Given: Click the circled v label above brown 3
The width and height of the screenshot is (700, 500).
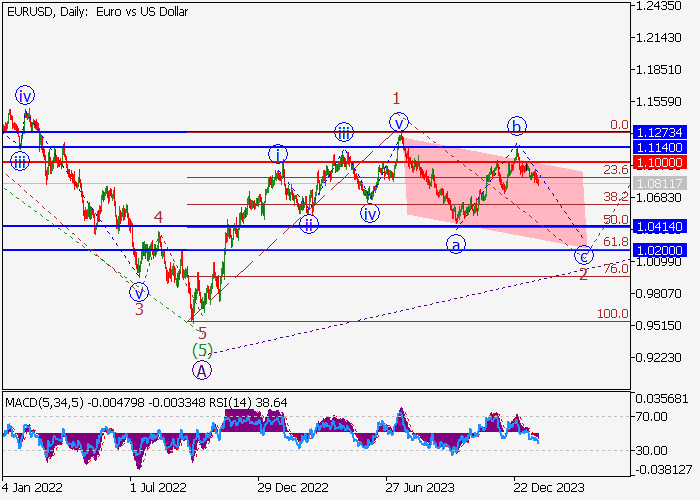Looking at the screenshot, I should [x=139, y=293].
